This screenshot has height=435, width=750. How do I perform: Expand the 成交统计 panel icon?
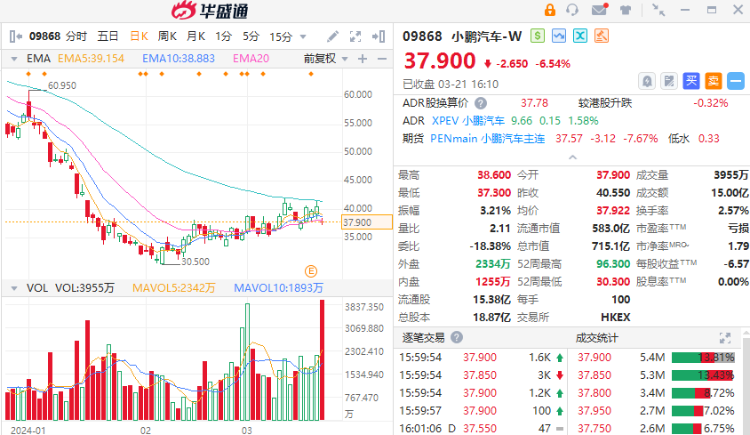coord(725,338)
